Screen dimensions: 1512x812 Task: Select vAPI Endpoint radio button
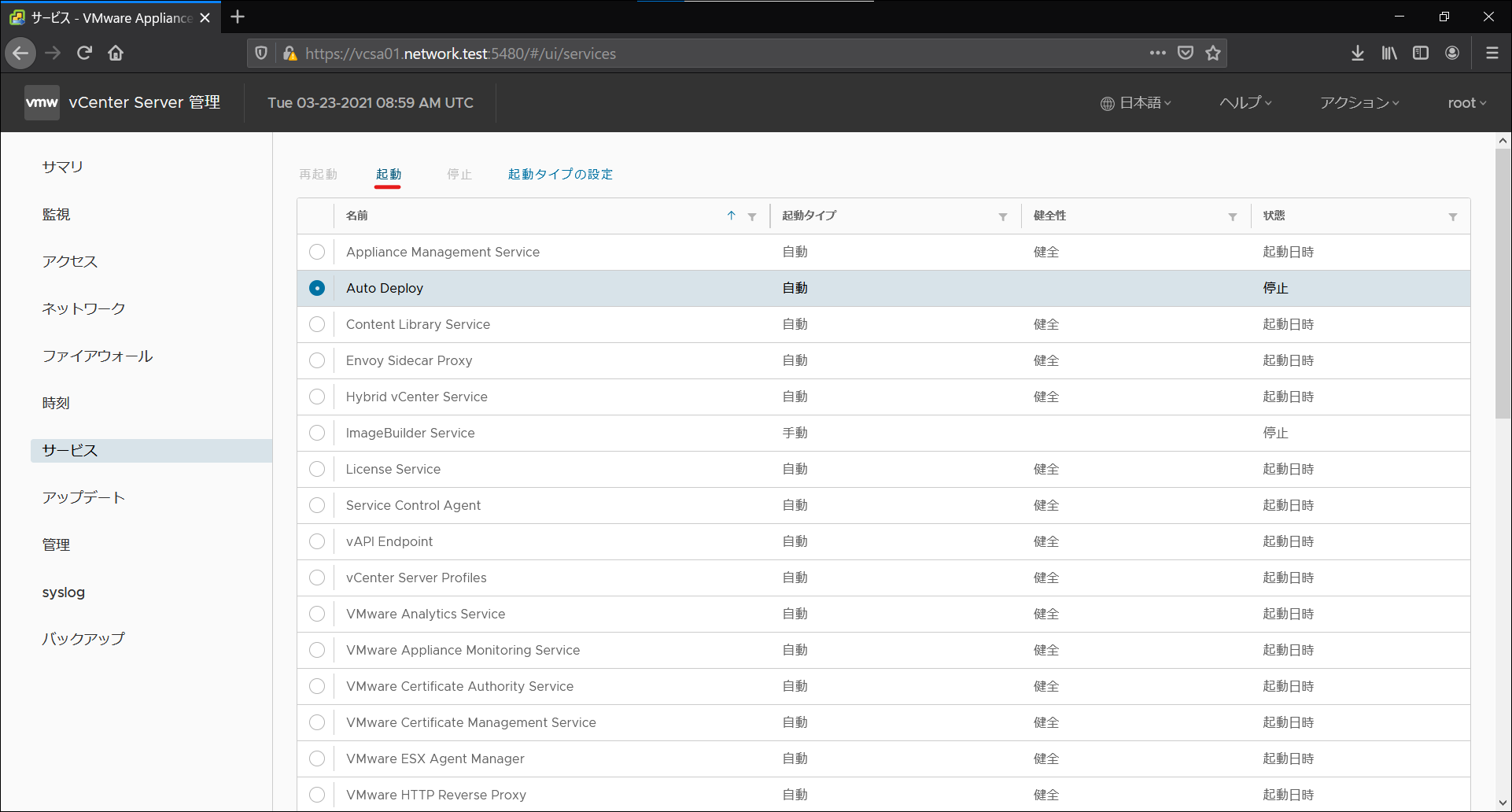(317, 541)
